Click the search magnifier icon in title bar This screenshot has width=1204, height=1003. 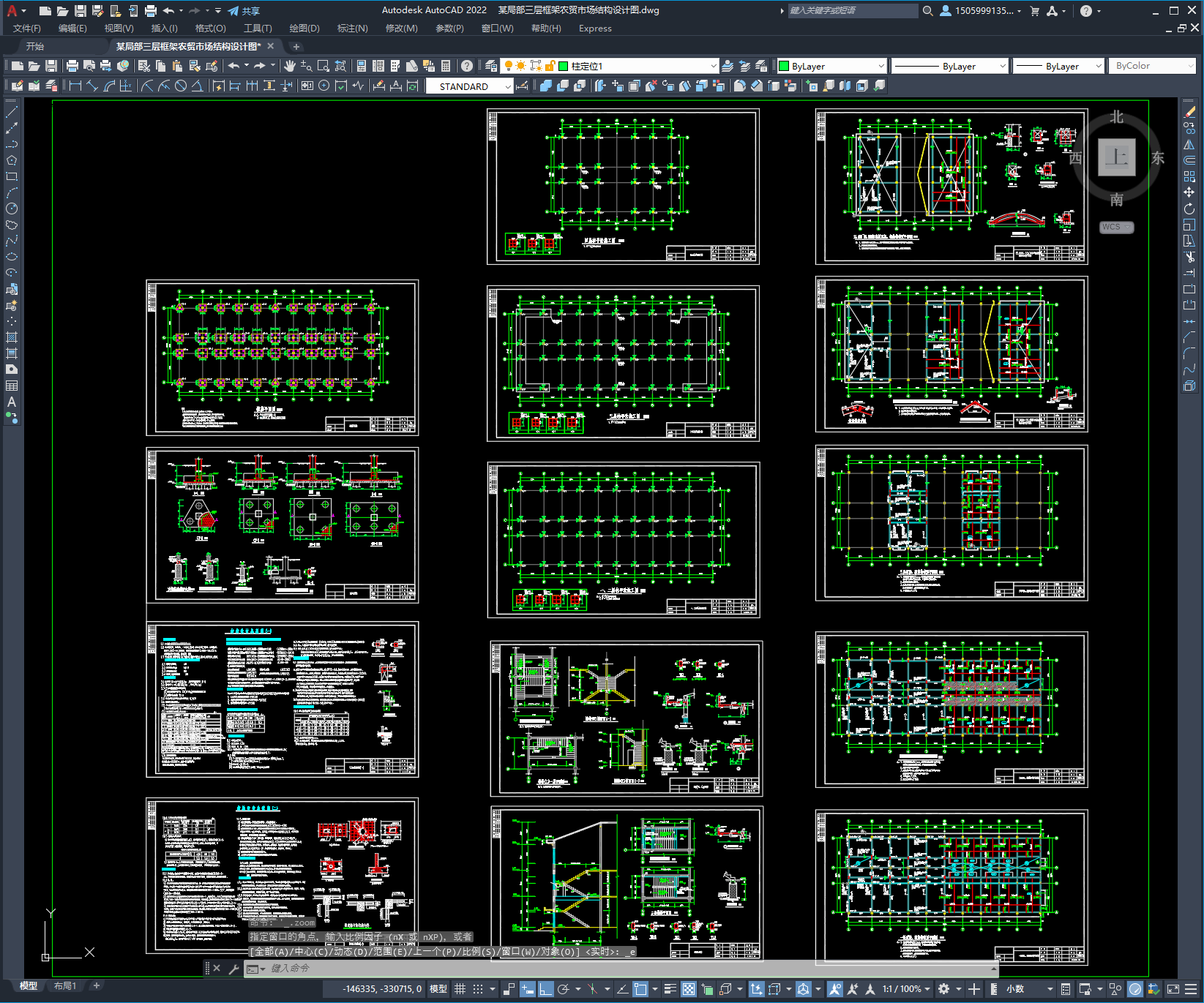click(927, 11)
